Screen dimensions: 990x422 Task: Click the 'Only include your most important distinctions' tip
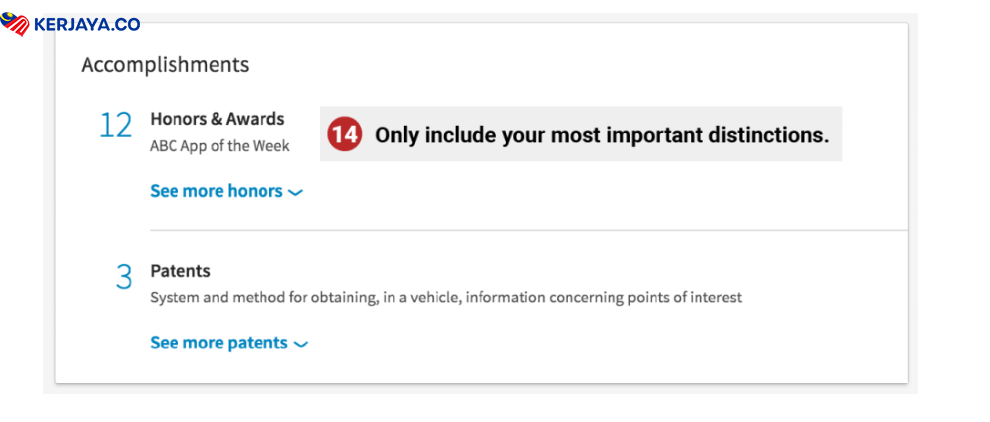click(x=602, y=135)
